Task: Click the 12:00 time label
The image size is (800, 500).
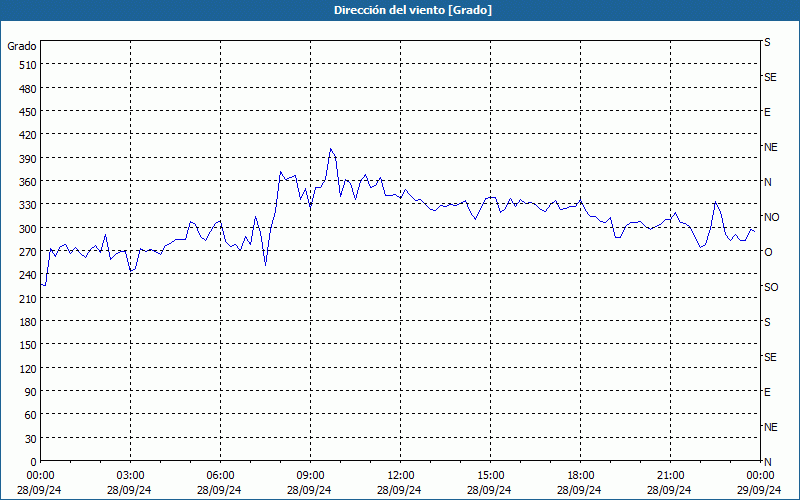Action: tap(401, 476)
